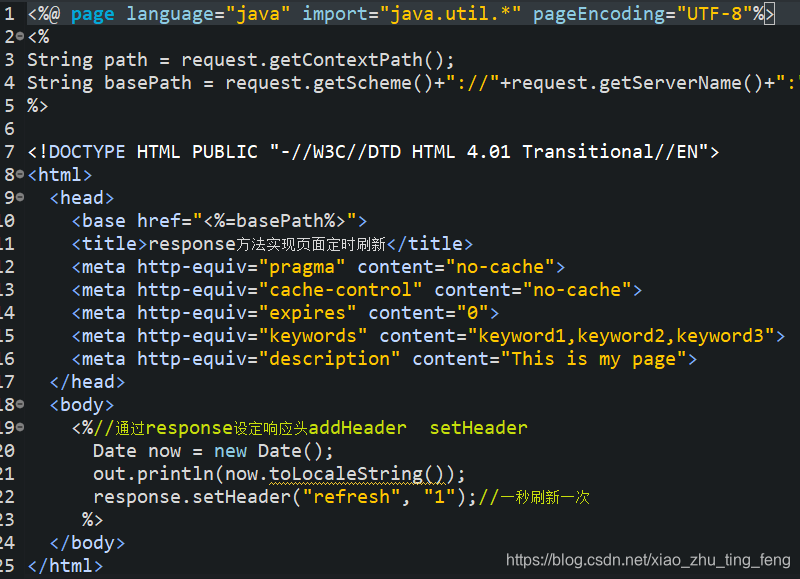
Task: Click the "java.util.*" import value
Action: (456, 14)
